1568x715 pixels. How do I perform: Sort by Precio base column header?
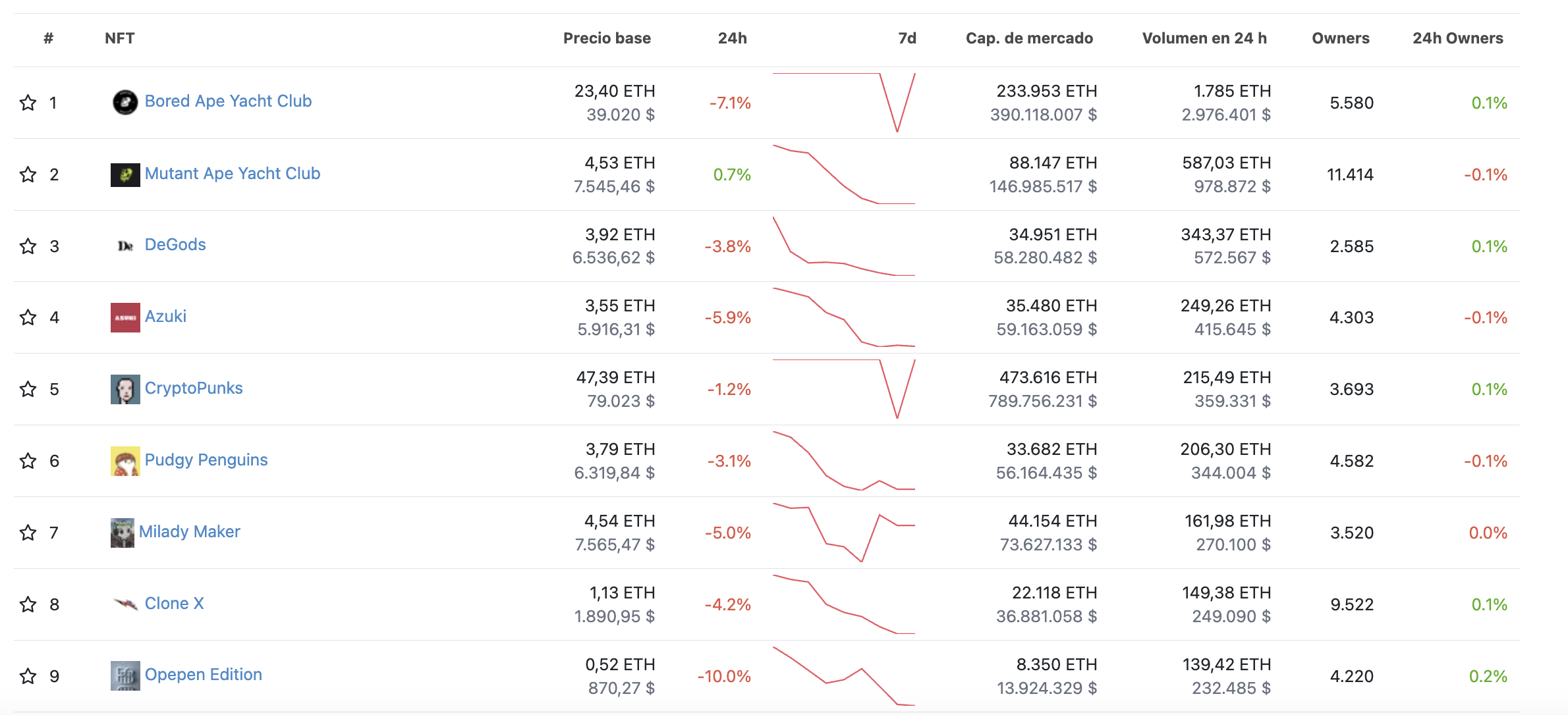click(x=607, y=38)
